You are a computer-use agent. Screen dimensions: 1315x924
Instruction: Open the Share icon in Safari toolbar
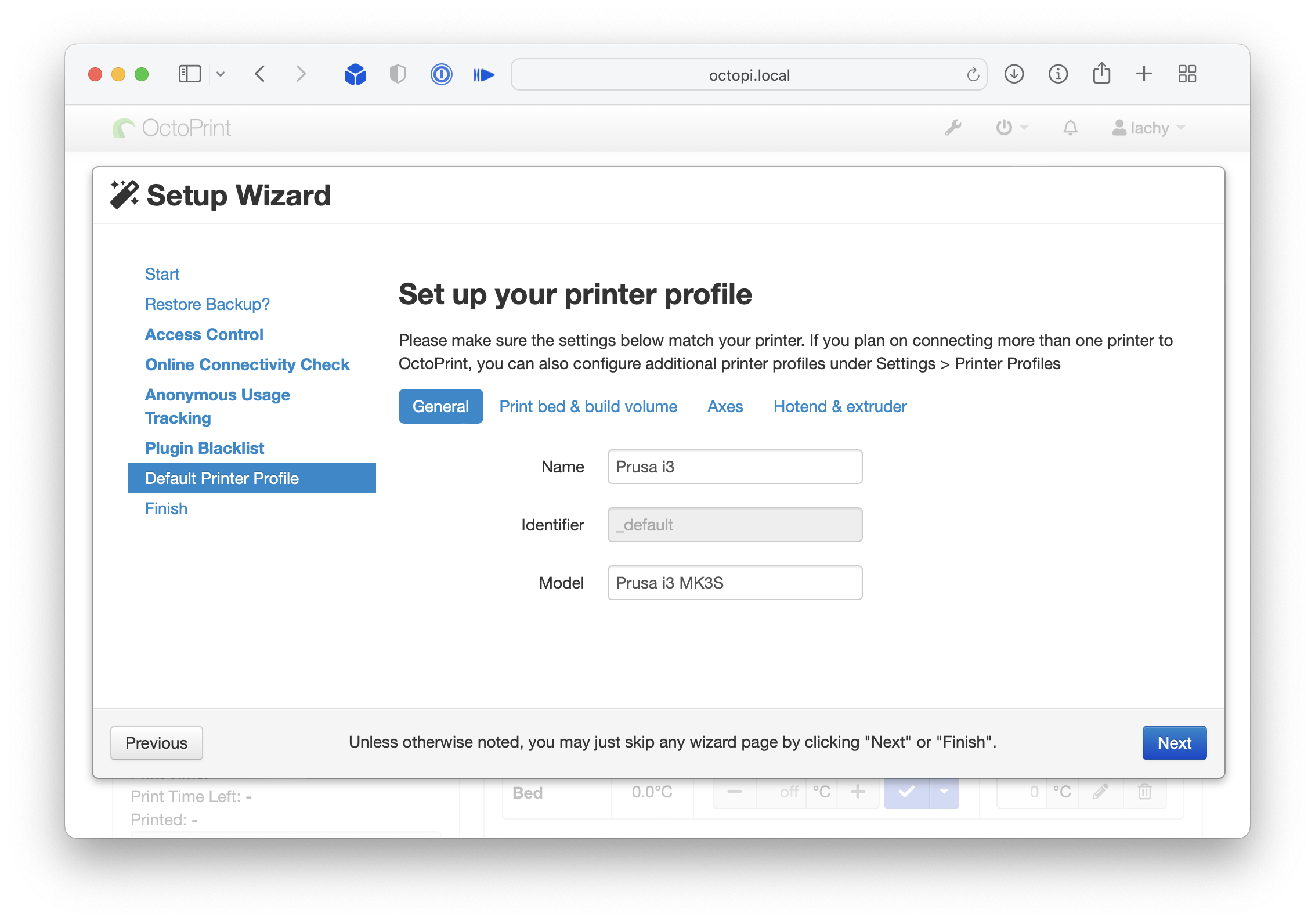tap(1101, 73)
